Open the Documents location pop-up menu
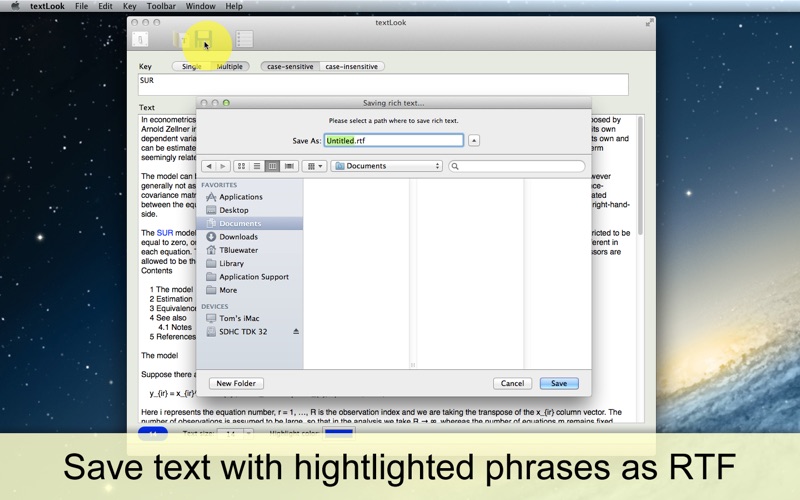Screen dimensions: 800x500 click(x=387, y=166)
